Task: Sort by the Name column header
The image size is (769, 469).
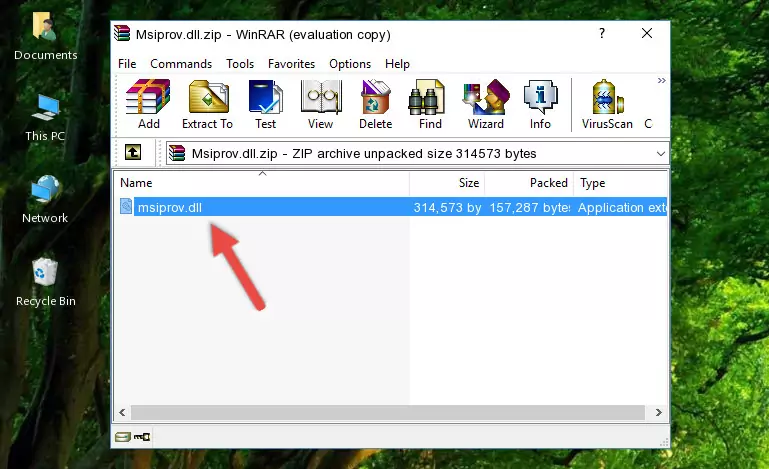Action: [x=262, y=183]
